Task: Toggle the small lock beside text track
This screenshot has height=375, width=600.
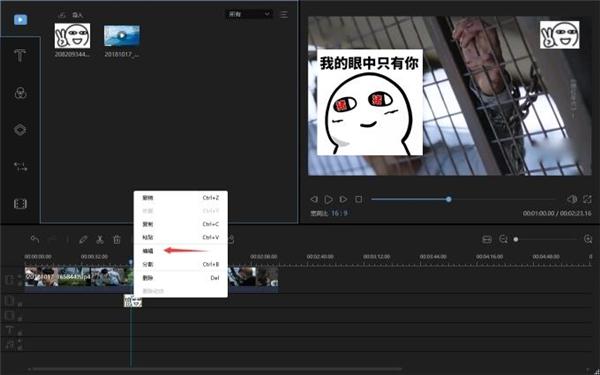Action: tap(20, 333)
